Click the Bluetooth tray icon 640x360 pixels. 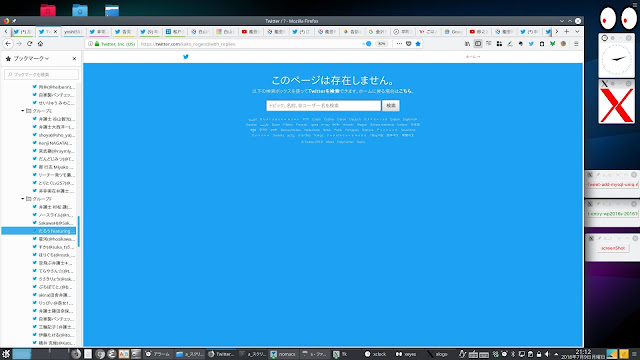click(x=513, y=354)
